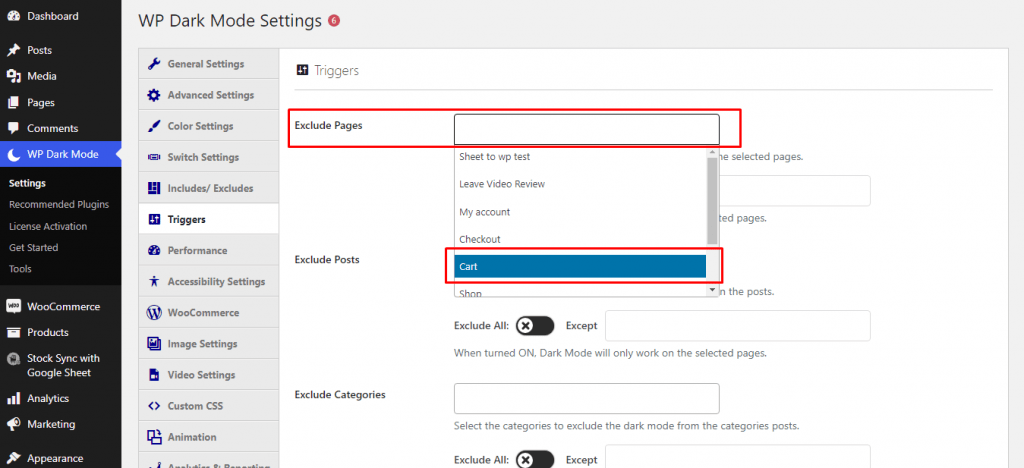The image size is (1024, 468).
Task: Click the Stock Sync plugin icon
Action: point(13,358)
